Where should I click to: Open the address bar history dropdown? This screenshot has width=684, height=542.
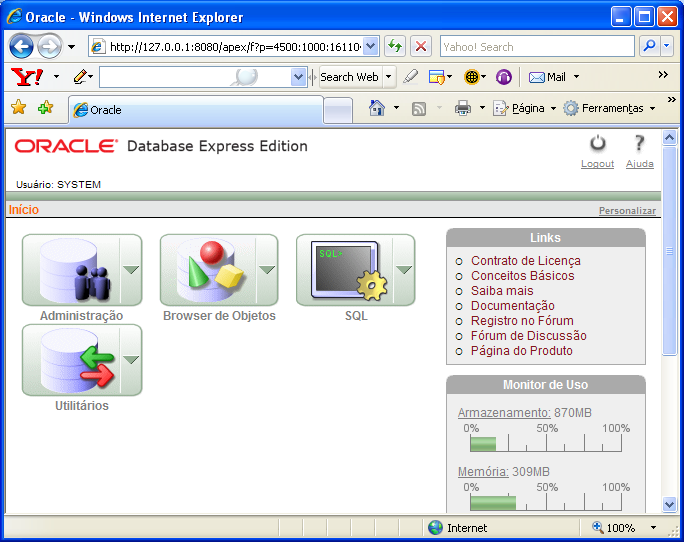pyautogui.click(x=370, y=46)
